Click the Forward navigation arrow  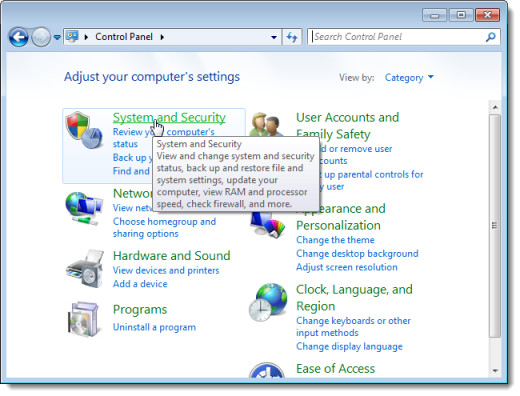[x=41, y=37]
